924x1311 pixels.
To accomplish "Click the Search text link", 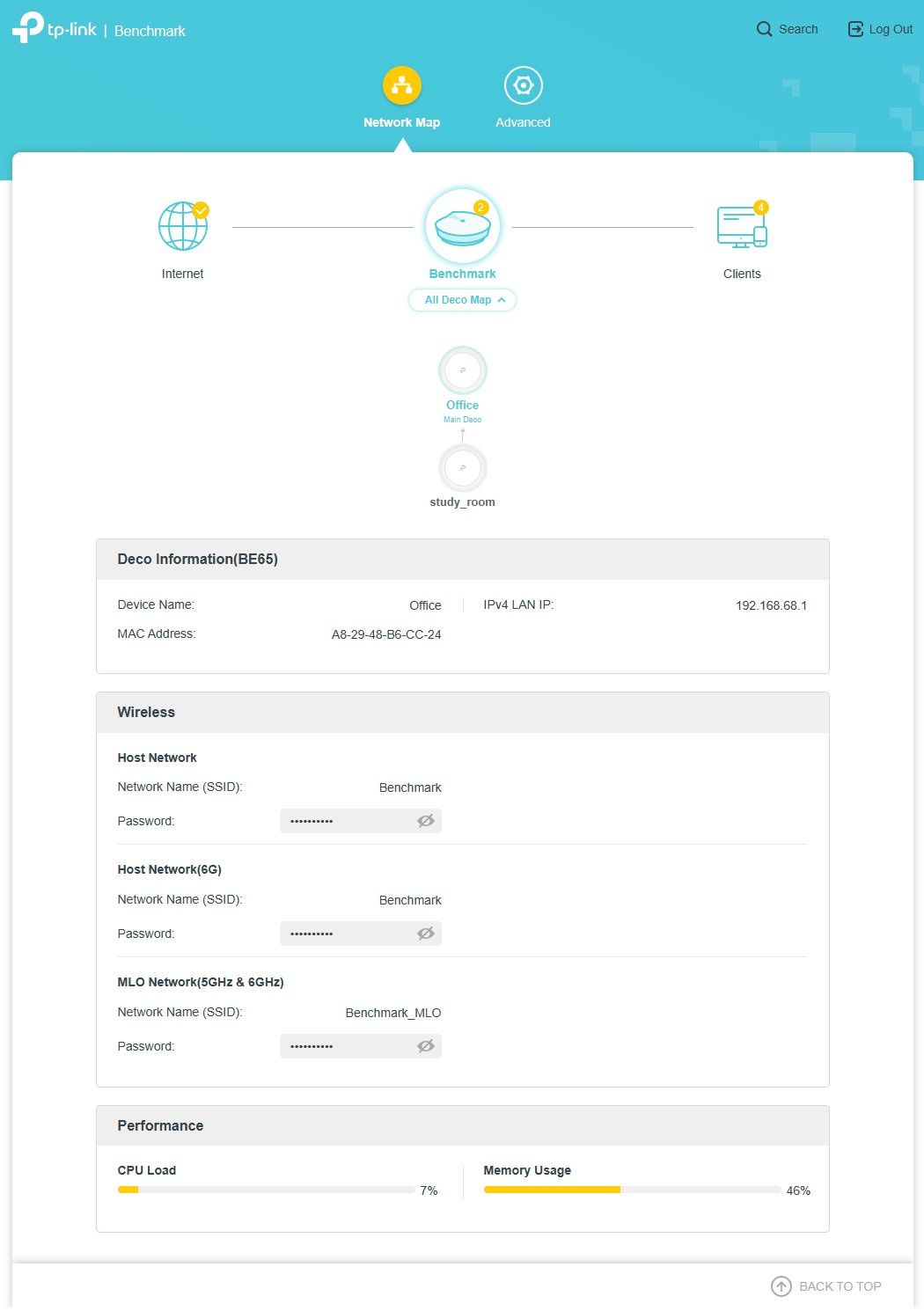I will 798,29.
